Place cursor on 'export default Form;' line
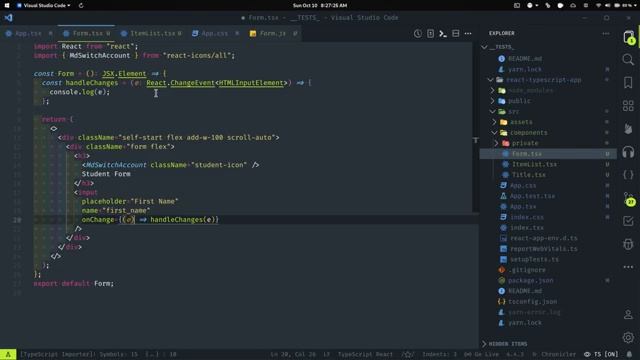The height and width of the screenshot is (360, 640). 74,283
